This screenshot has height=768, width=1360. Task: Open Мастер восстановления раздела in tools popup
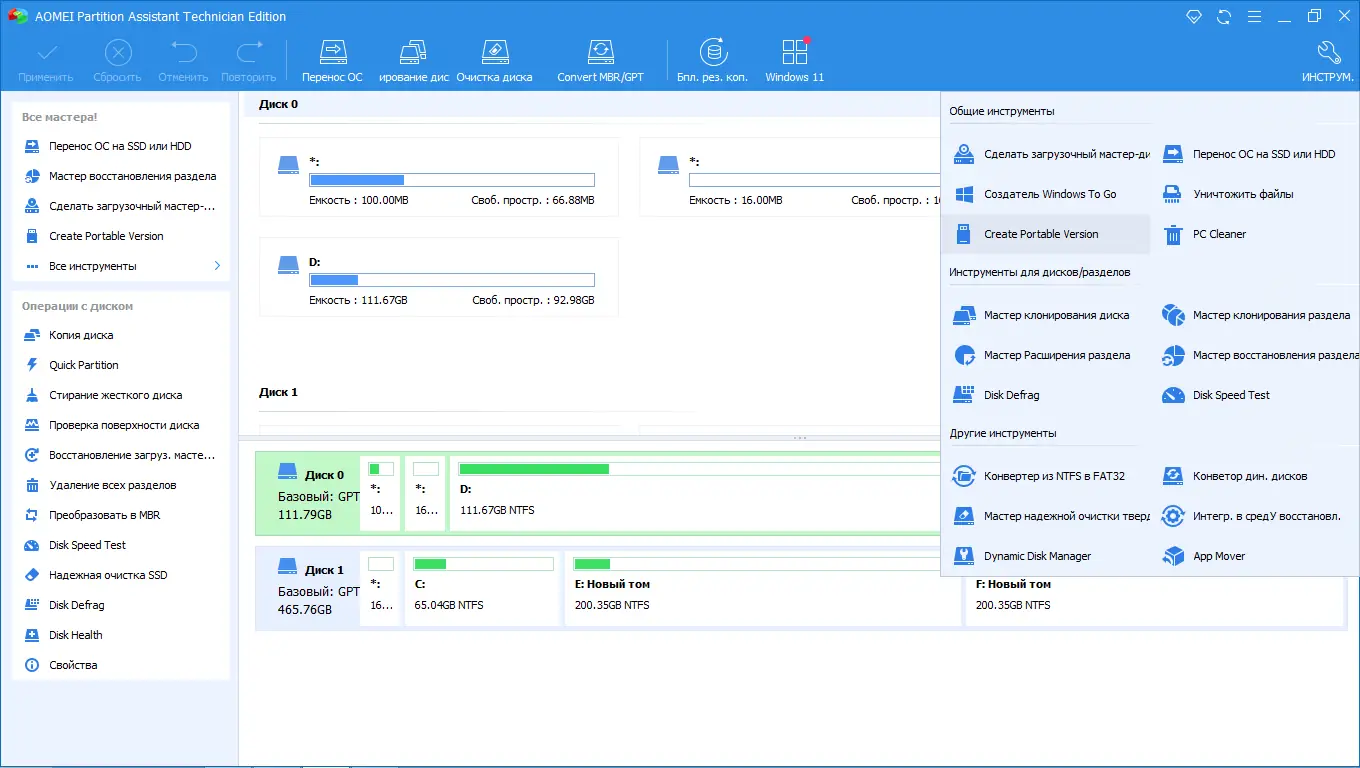pos(1255,355)
